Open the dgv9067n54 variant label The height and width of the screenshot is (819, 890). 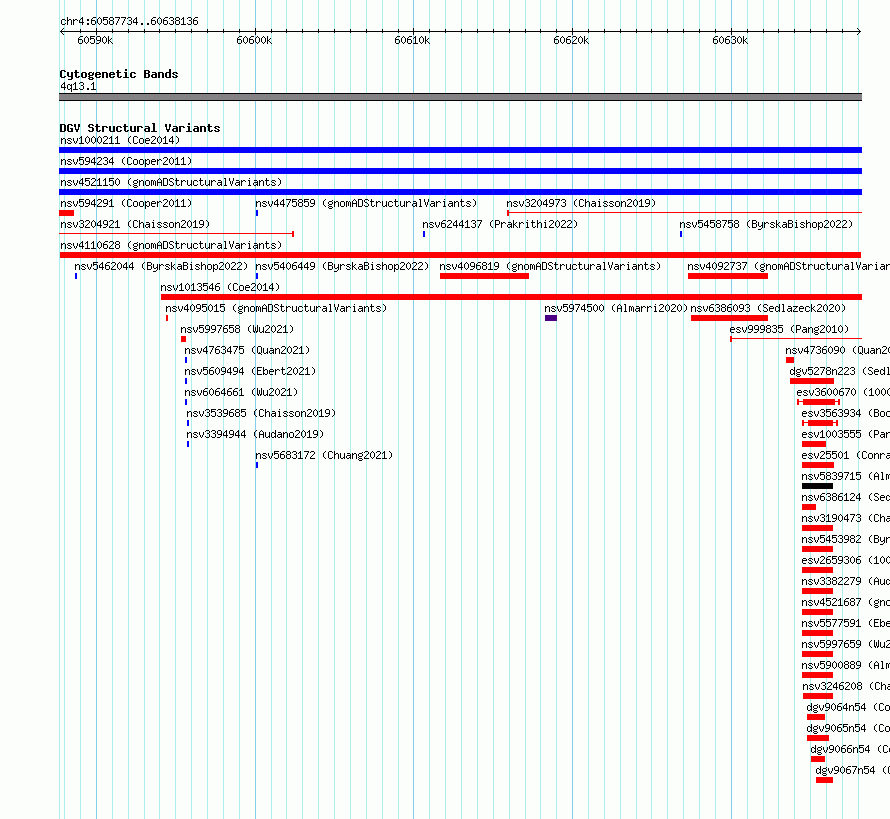pos(852,770)
